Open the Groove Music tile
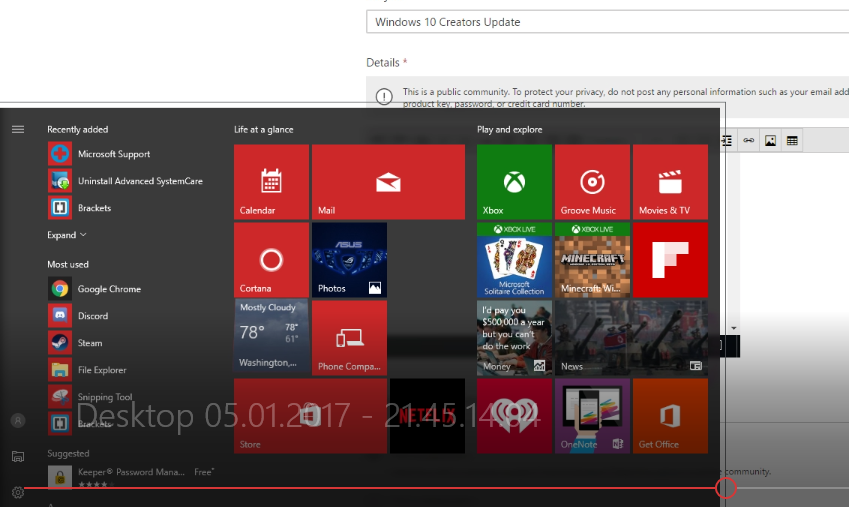Screen dimensions: 849x507 (x=592, y=182)
